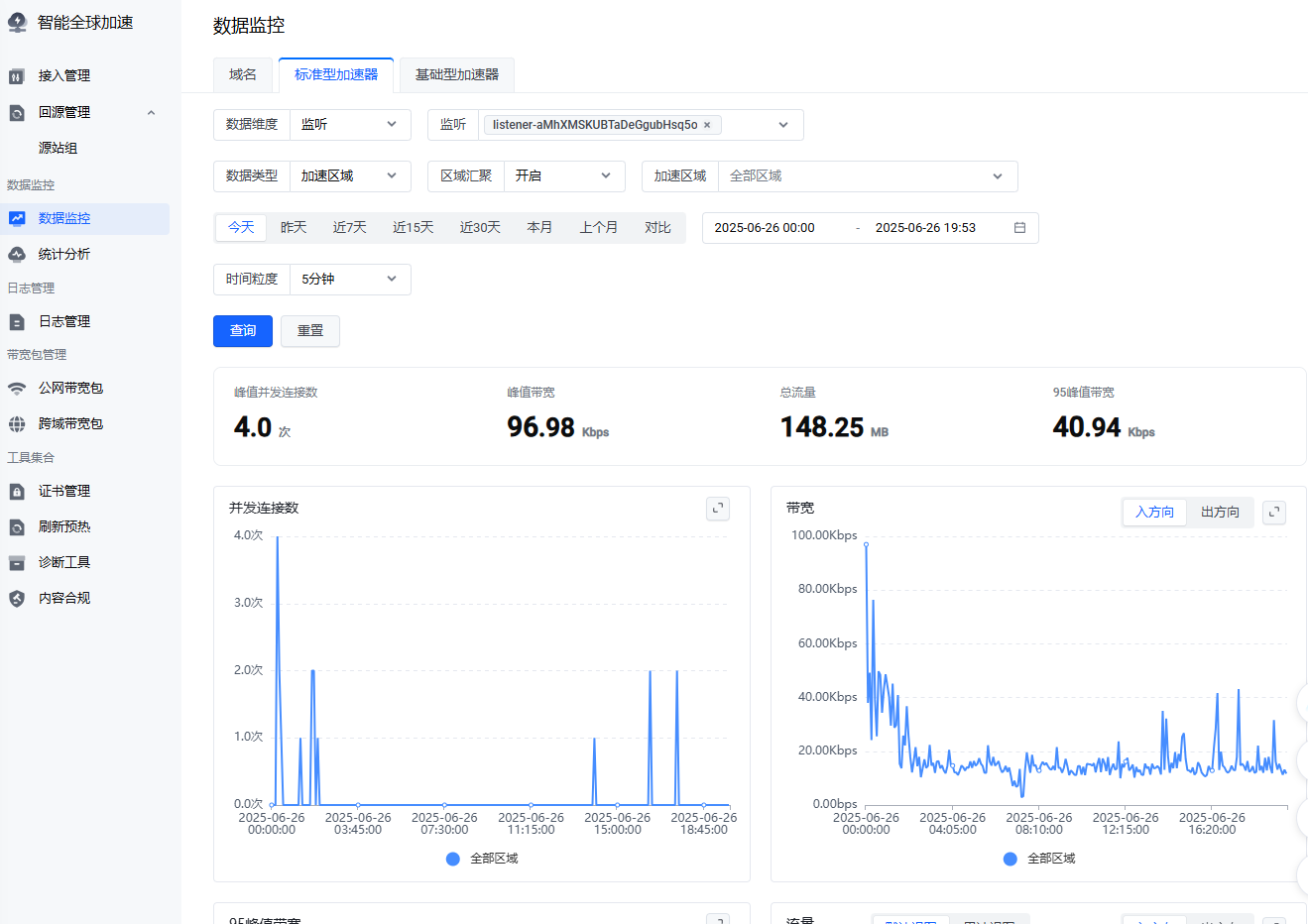This screenshot has width=1308, height=924.
Task: Click the 查询 button
Action: (x=243, y=331)
